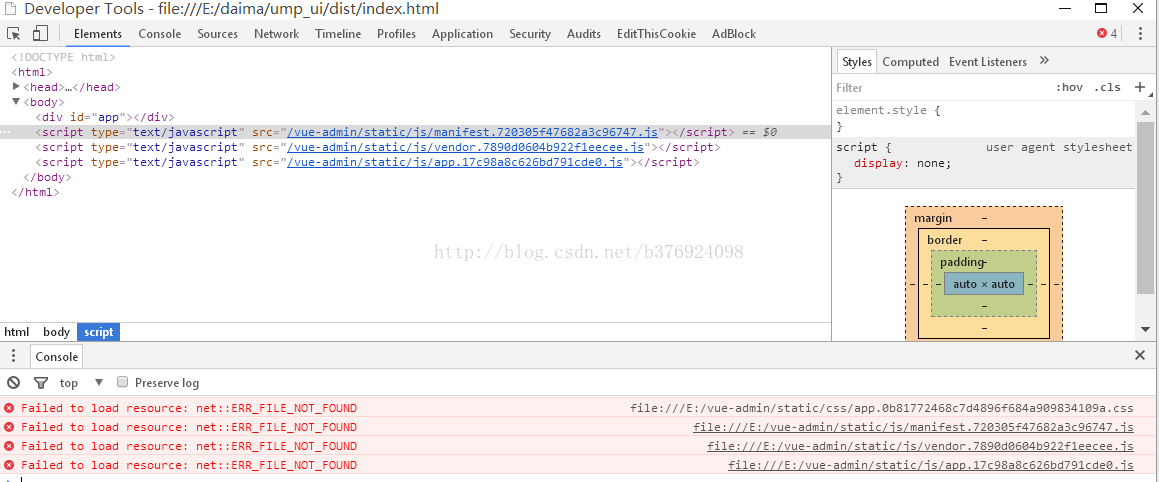Select html in the breadcrumb bar
Screen dimensions: 1159x482
coord(17,332)
